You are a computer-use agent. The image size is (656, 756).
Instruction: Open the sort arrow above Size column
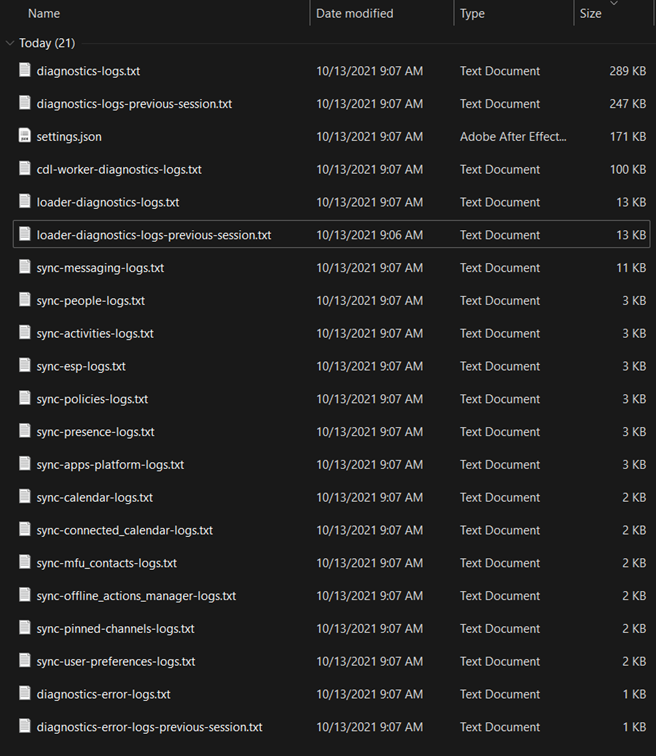pos(614,3)
